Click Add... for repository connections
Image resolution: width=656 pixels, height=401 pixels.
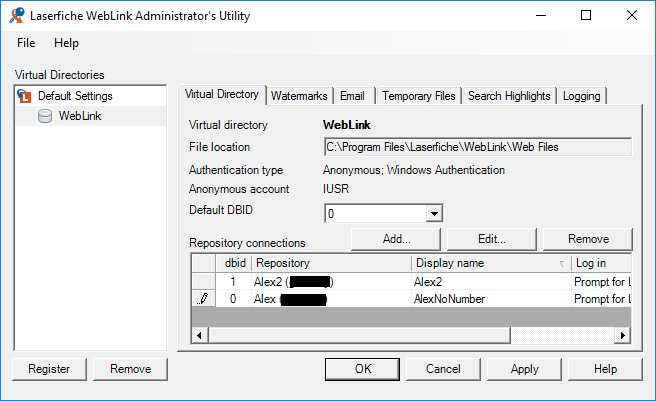(x=396, y=239)
